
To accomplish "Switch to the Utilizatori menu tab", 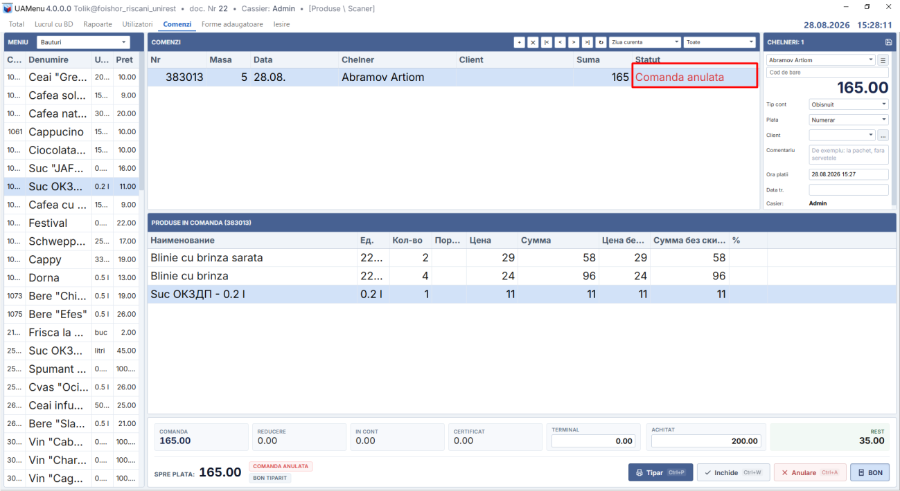I will coord(137,24).
